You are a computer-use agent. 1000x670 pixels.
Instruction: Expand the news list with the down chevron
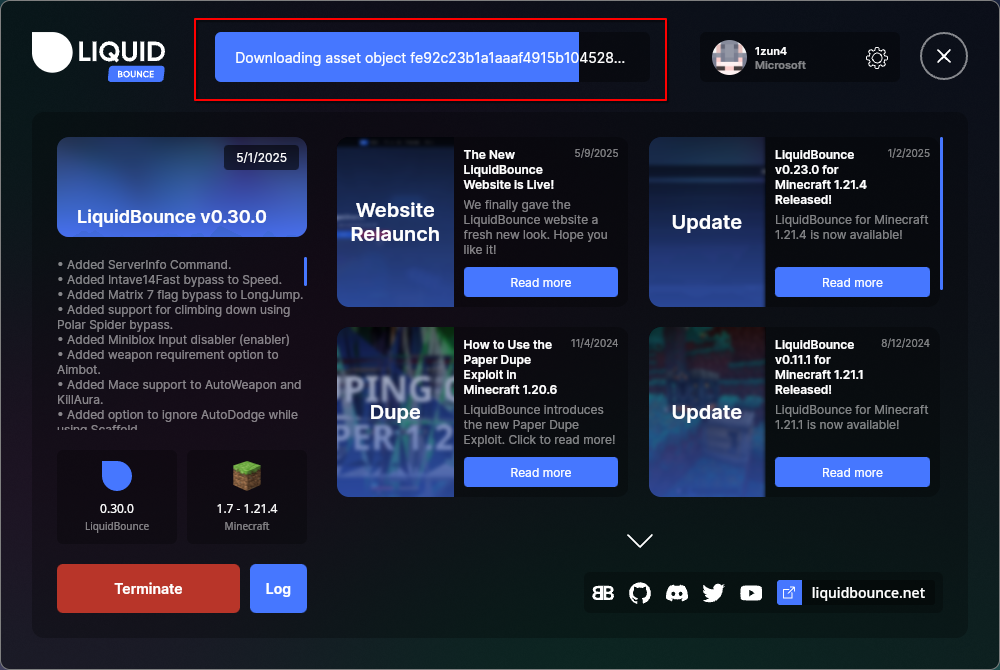[639, 540]
